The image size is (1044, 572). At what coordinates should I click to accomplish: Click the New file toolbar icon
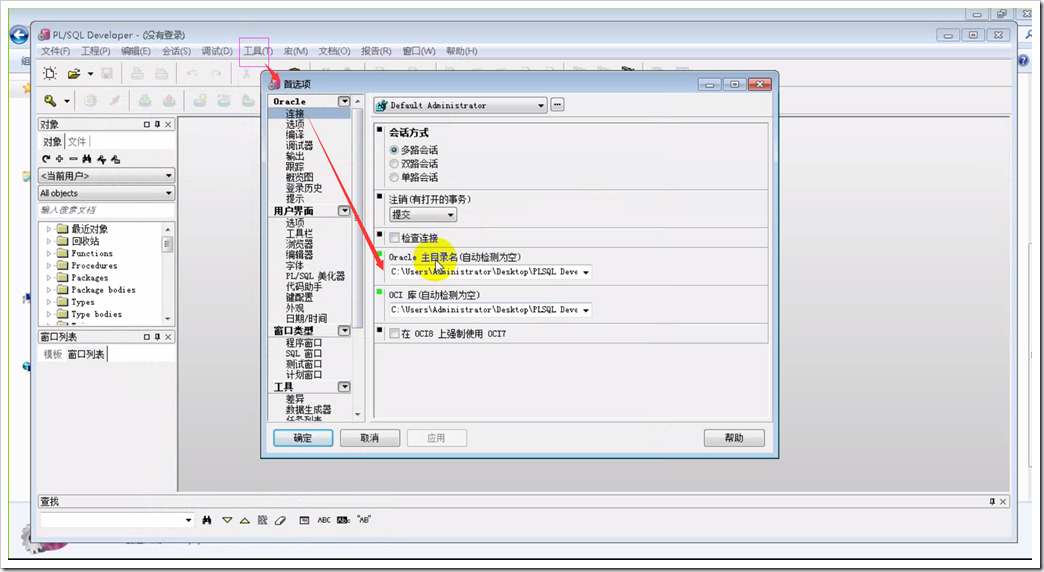point(50,74)
